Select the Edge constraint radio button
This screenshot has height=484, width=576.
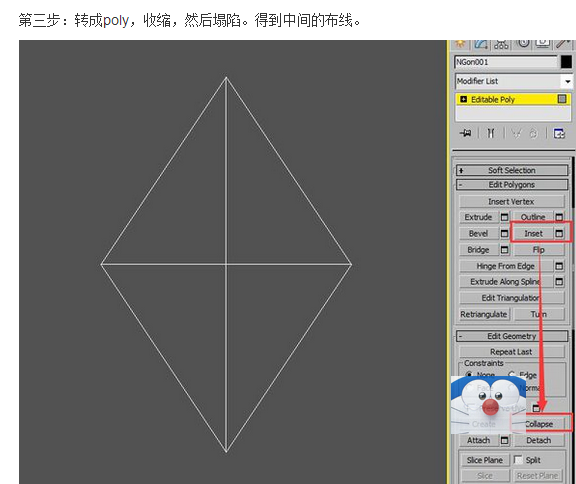pyautogui.click(x=512, y=375)
